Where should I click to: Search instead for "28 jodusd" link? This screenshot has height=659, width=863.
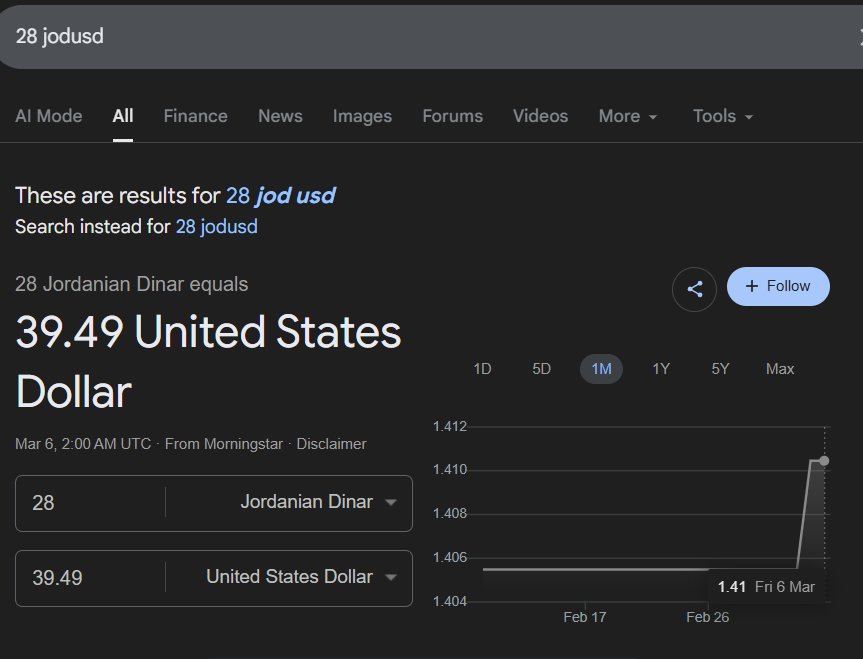(216, 227)
